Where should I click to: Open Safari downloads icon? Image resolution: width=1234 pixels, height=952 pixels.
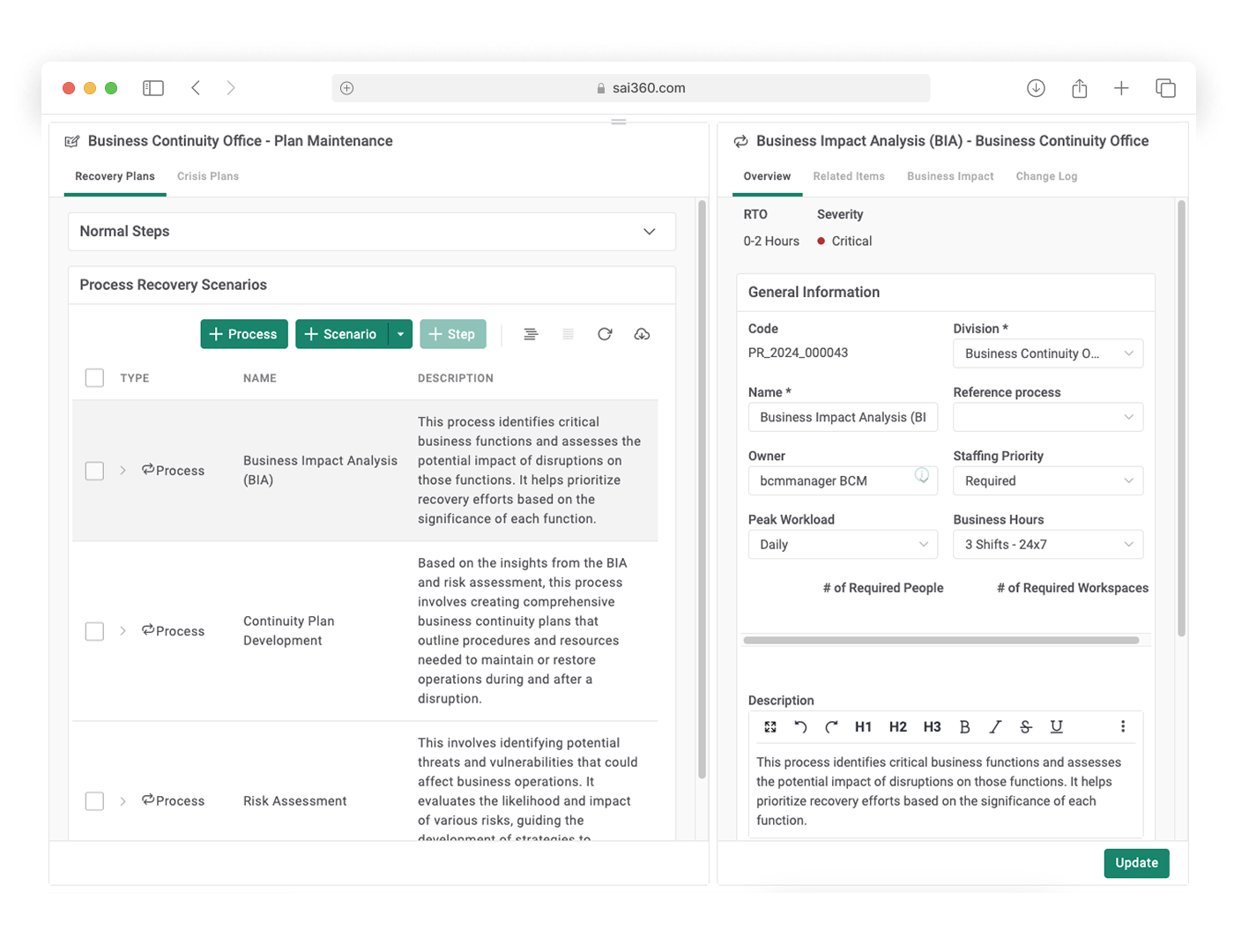(1037, 88)
